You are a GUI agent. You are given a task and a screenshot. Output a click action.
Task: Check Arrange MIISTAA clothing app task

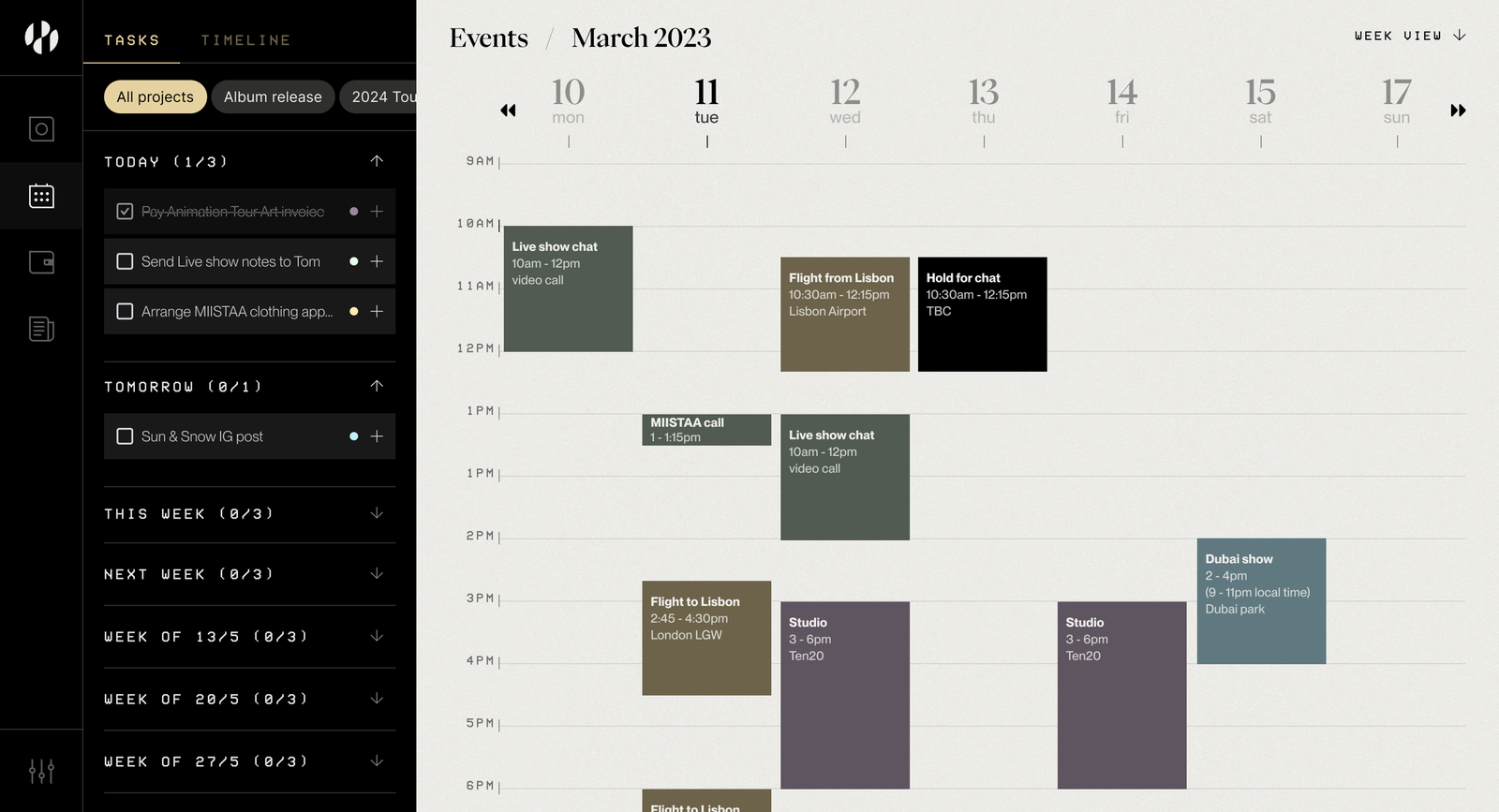pyautogui.click(x=125, y=311)
